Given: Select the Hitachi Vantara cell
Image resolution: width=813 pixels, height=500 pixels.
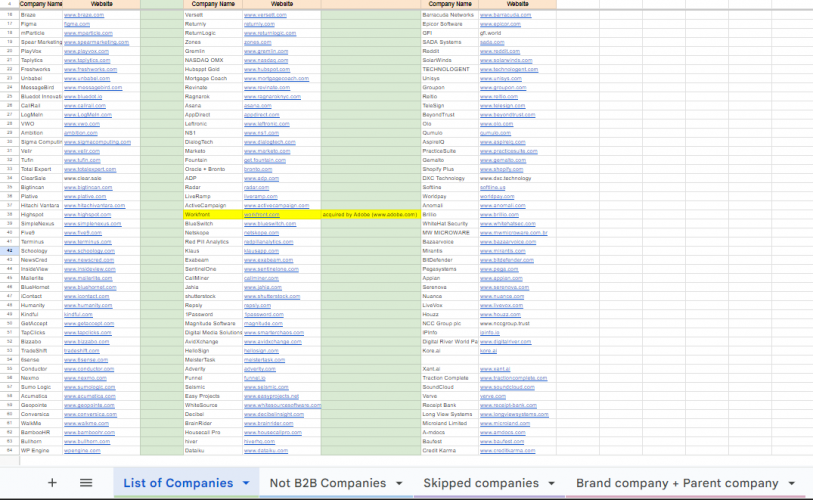Looking at the screenshot, I should (40, 205).
